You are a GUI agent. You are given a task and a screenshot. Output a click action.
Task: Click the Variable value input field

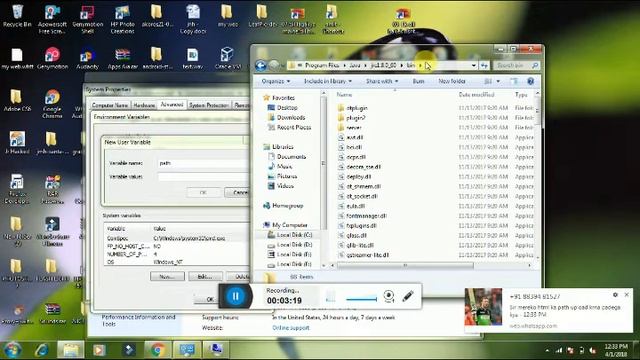click(203, 177)
